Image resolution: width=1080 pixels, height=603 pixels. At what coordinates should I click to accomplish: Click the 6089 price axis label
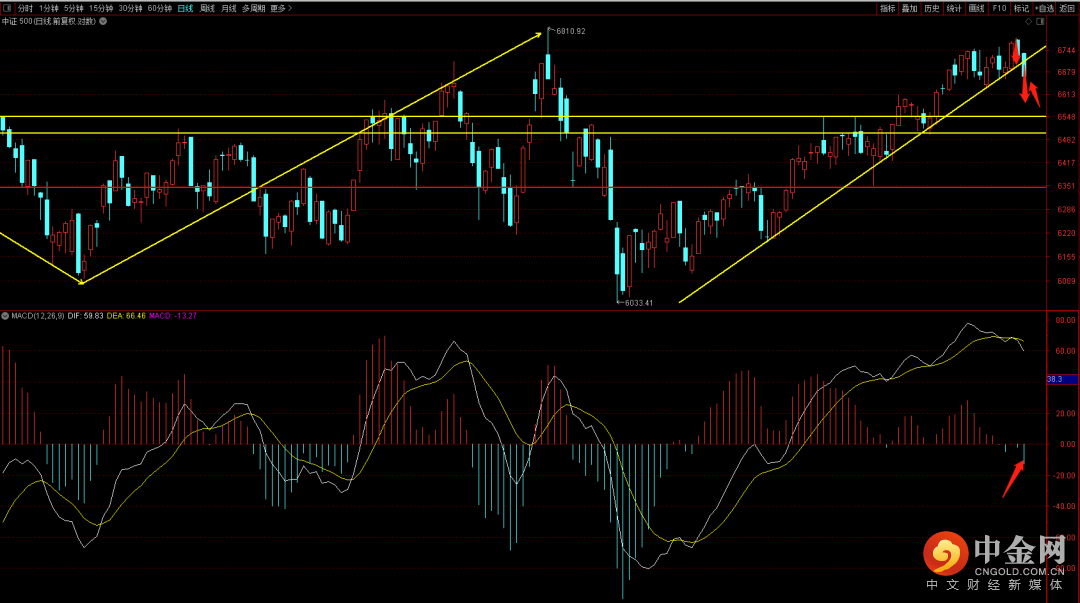click(x=1066, y=280)
